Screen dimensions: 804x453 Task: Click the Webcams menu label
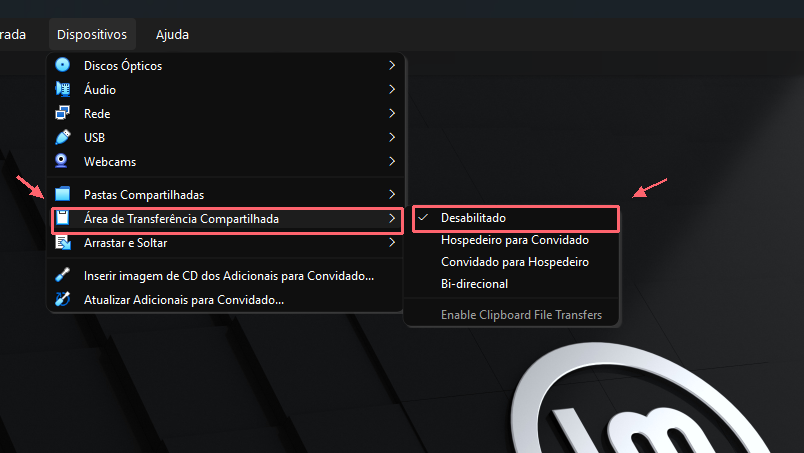(110, 162)
